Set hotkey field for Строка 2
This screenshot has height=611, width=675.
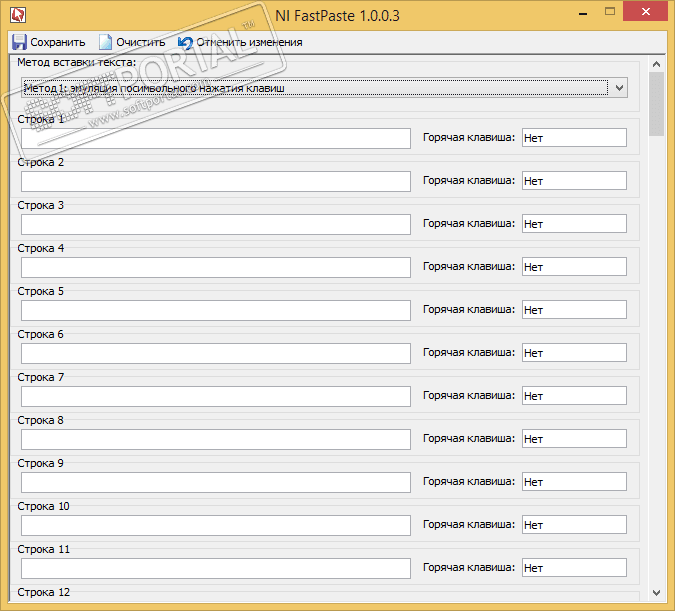pos(574,180)
